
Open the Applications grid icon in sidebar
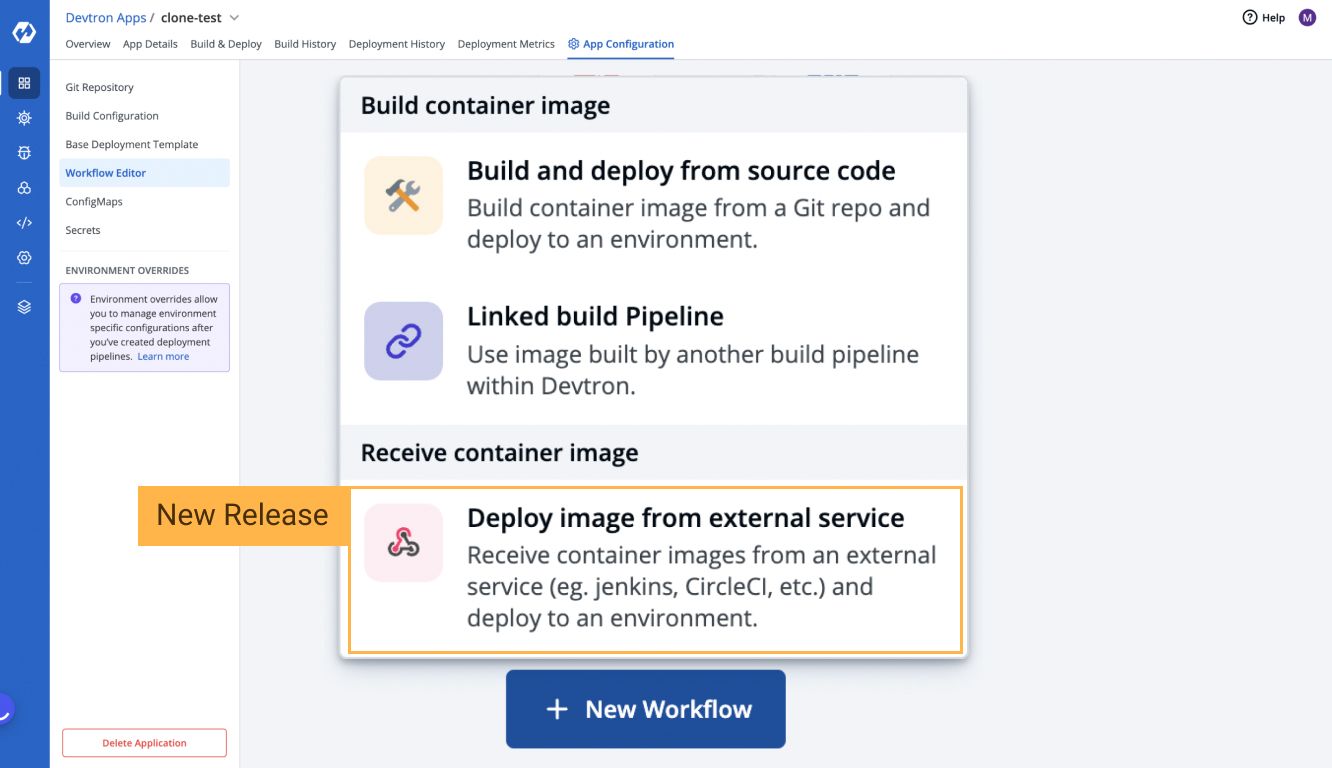[24, 83]
